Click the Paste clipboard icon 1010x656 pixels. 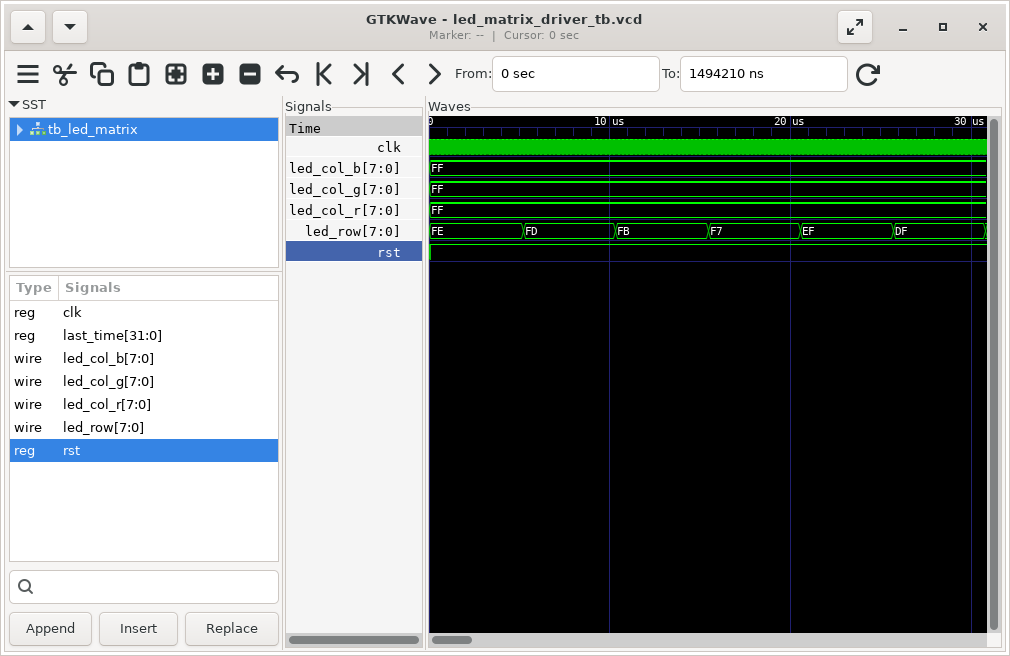[x=139, y=74]
